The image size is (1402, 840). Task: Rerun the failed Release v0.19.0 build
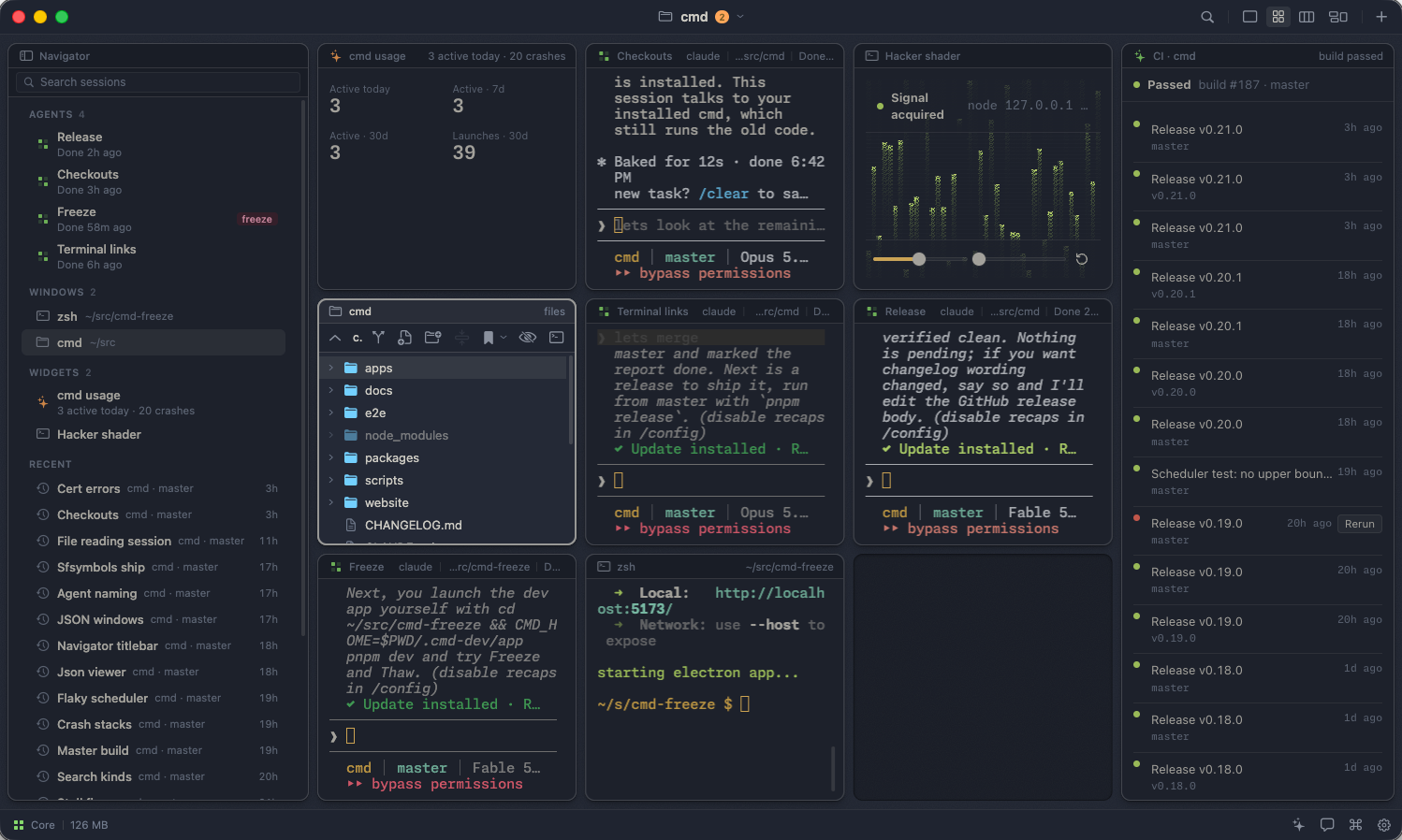1360,524
